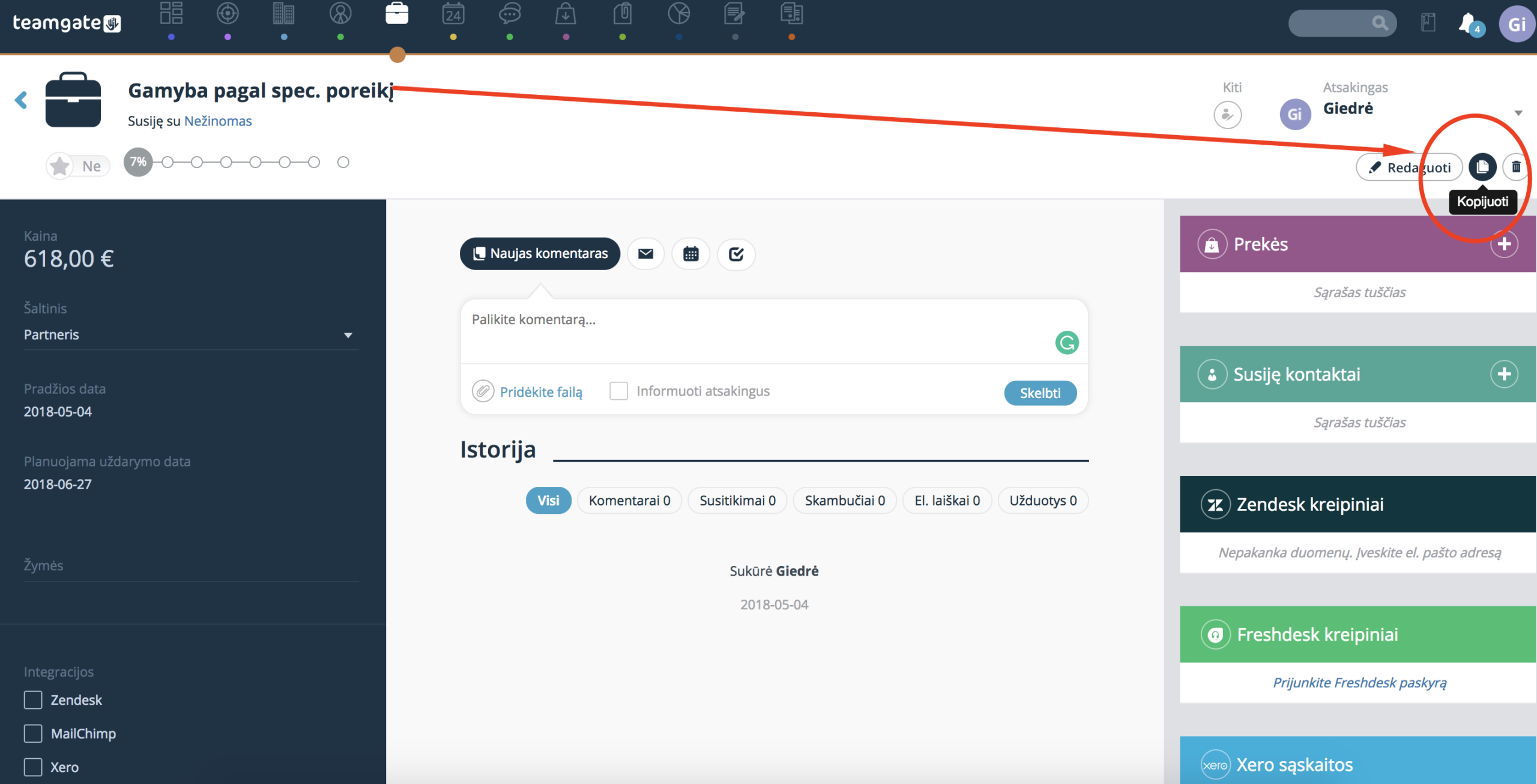Switch to the email envelope activity icon
1537x784 pixels.
[x=645, y=254]
